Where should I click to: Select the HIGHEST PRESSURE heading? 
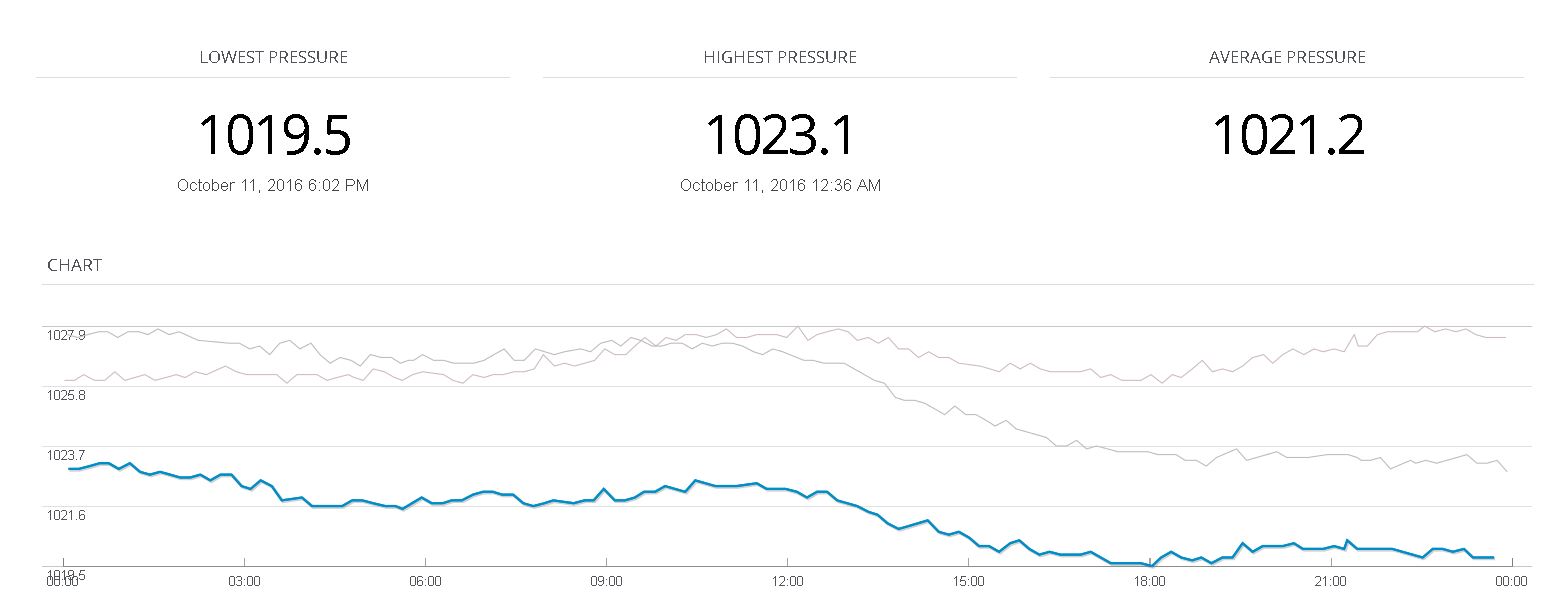click(780, 57)
